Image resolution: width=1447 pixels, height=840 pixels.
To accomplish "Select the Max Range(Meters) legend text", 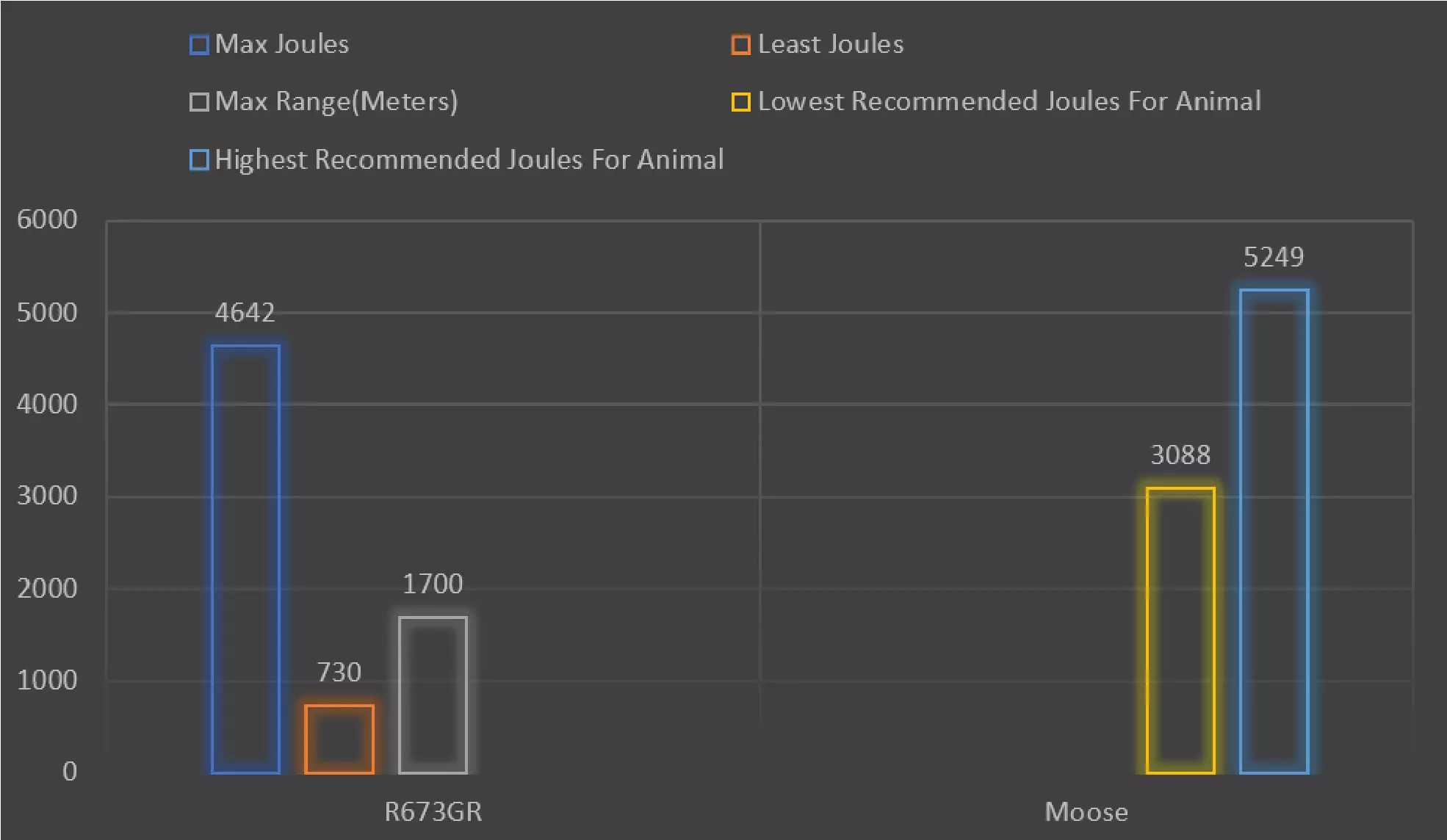I will coord(336,101).
